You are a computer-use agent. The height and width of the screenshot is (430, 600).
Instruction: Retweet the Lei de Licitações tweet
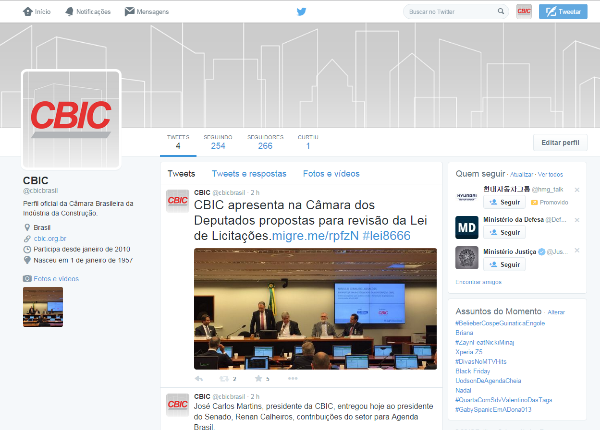tap(226, 379)
